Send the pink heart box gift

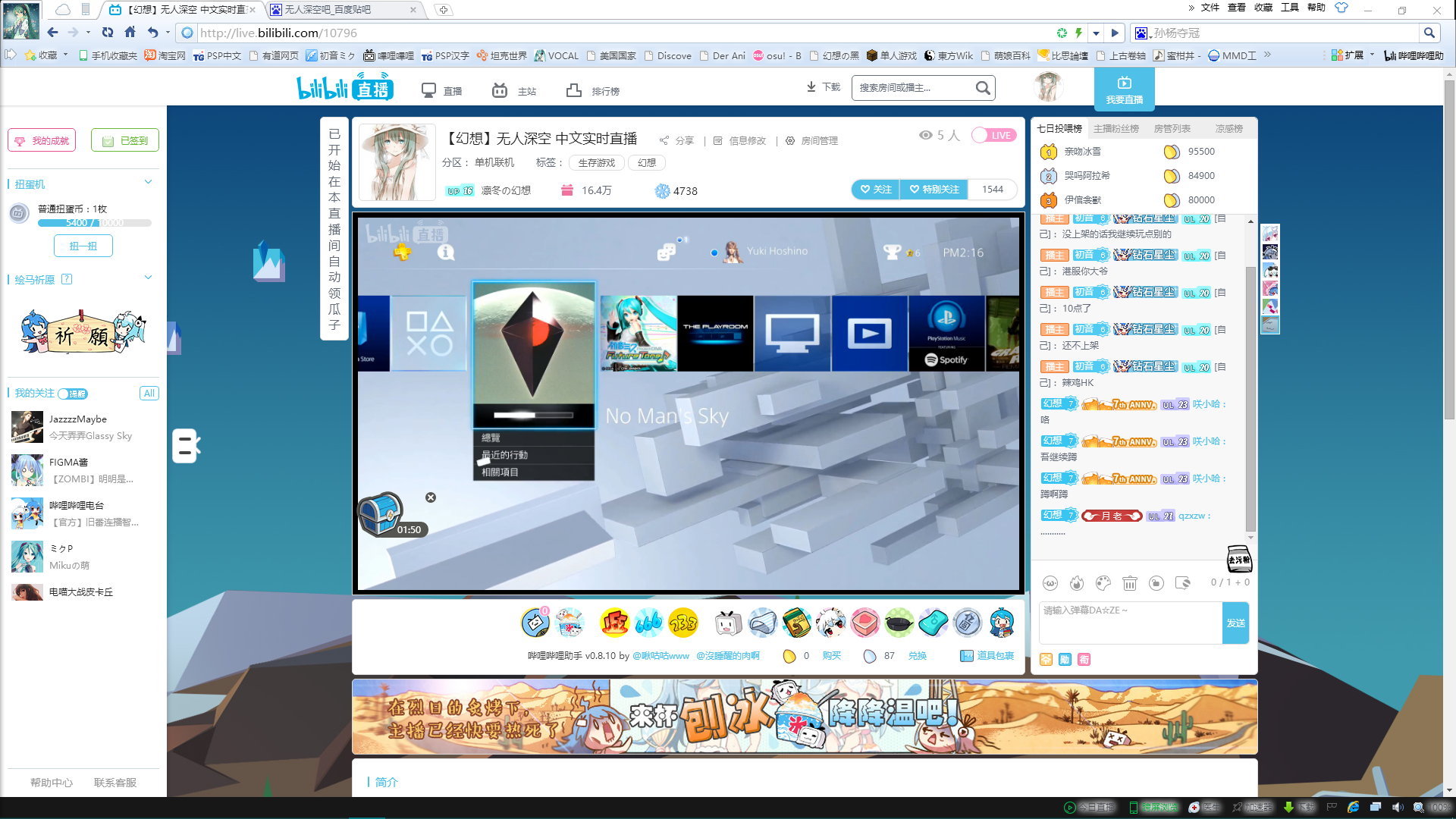point(864,623)
